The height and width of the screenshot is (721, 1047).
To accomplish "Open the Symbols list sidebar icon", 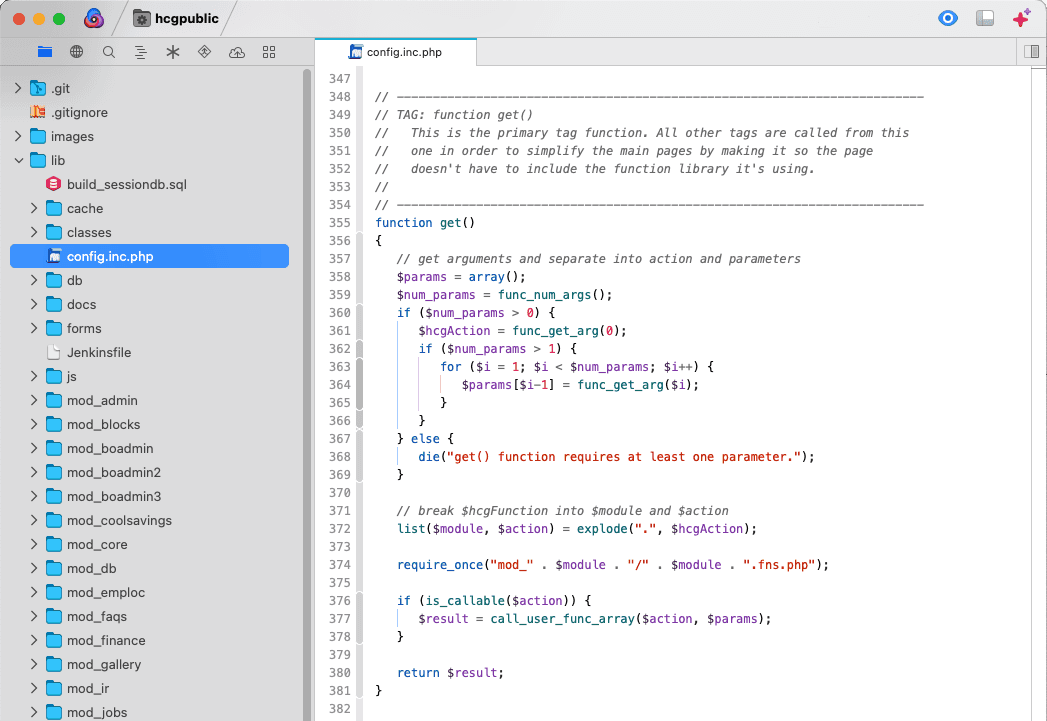I will [x=140, y=52].
